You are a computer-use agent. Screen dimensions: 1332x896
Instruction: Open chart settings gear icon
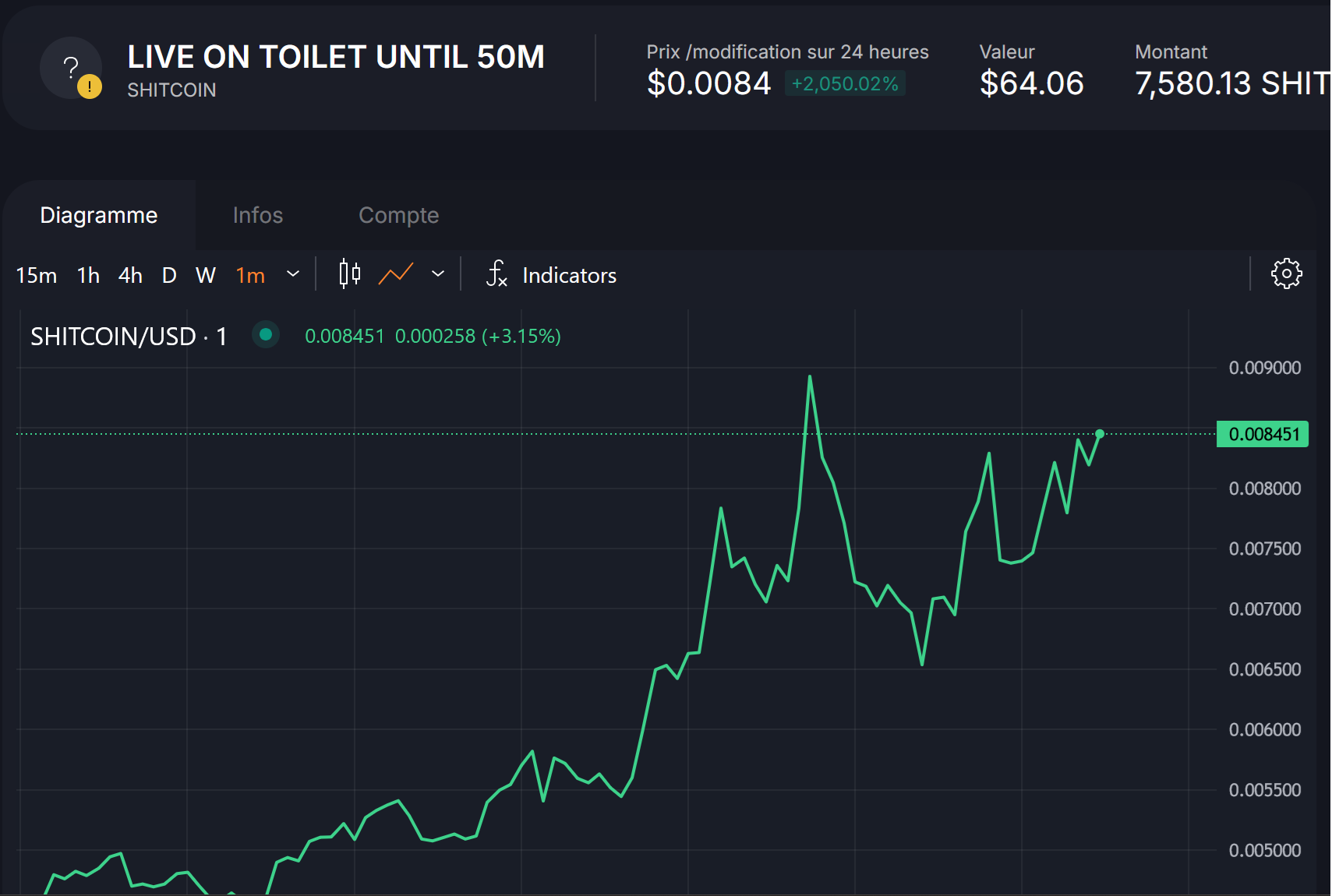click(1286, 274)
